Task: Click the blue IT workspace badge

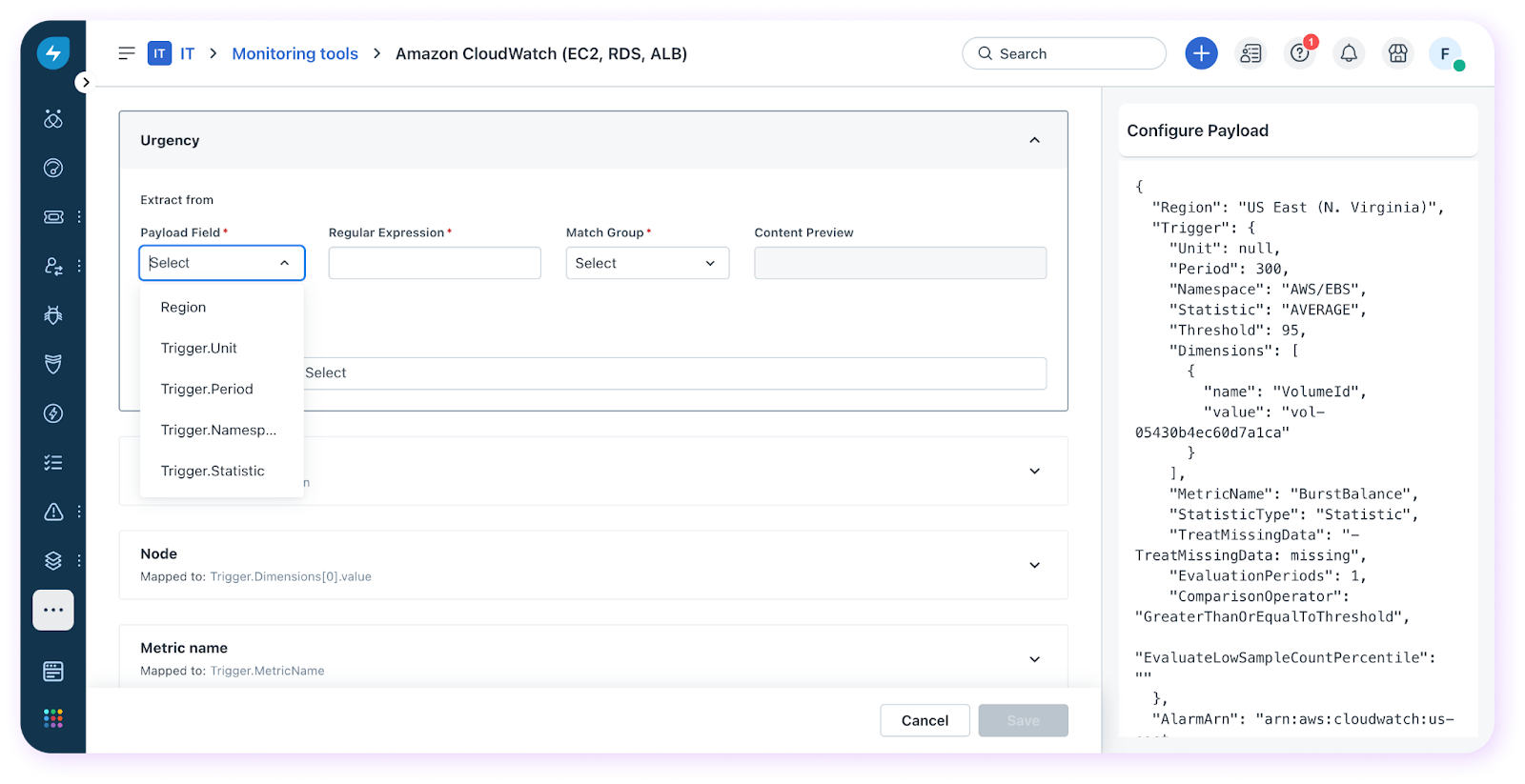Action: 159,53
